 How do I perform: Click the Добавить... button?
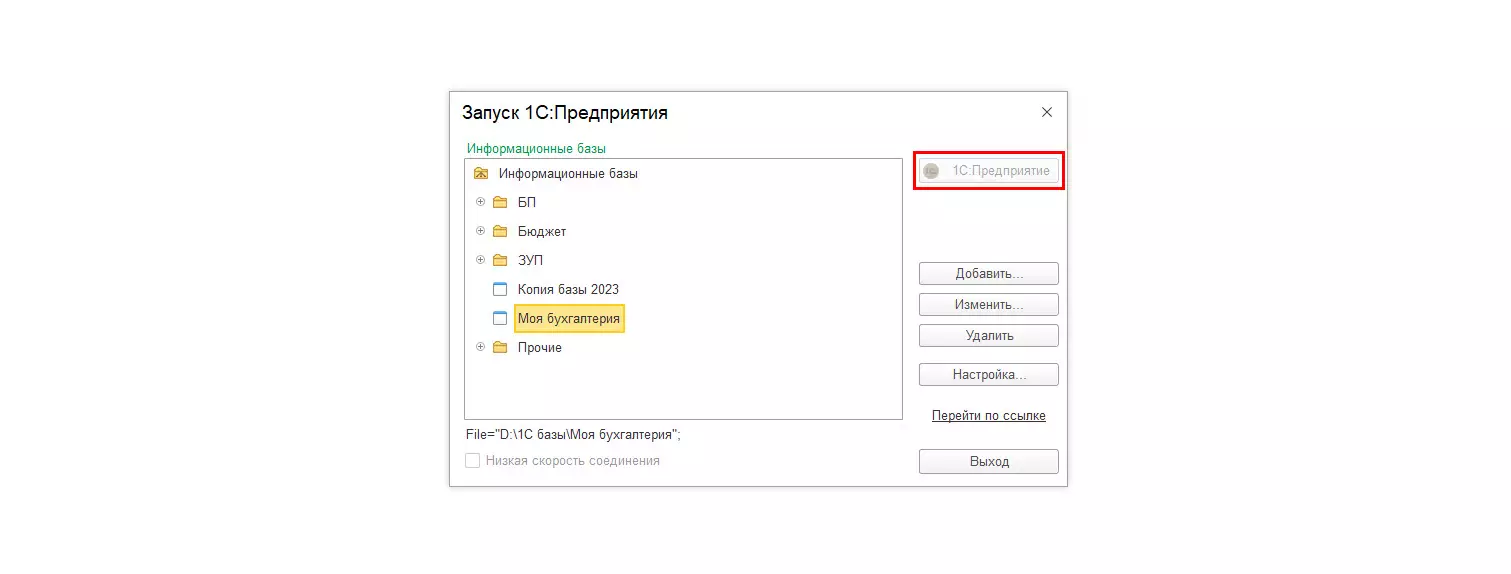pyautogui.click(x=989, y=273)
